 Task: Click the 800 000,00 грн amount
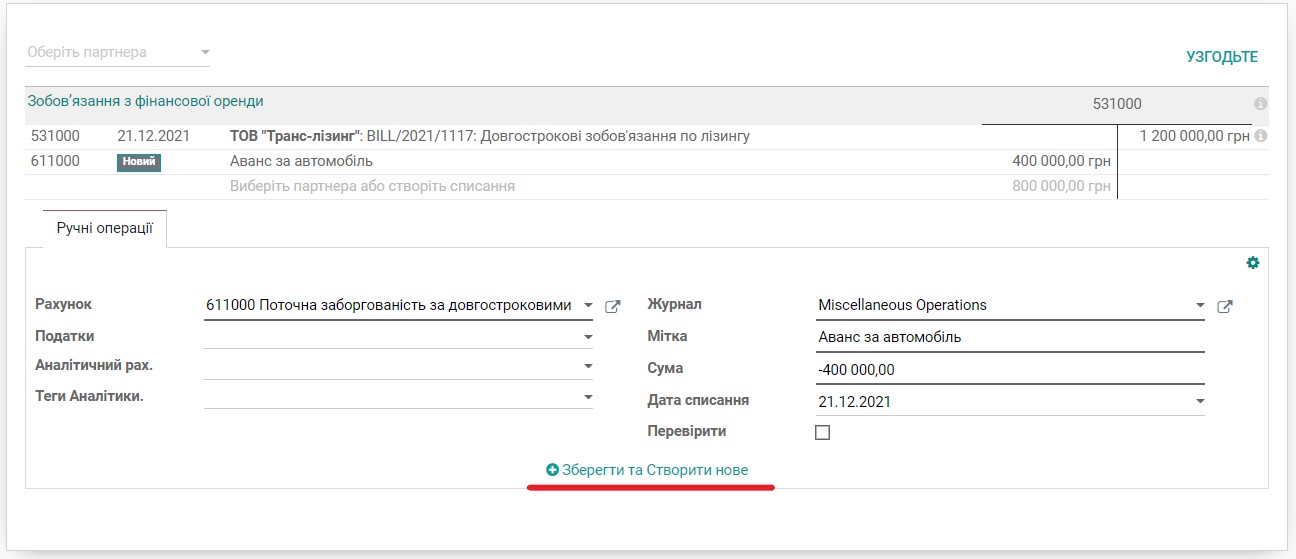point(1061,186)
